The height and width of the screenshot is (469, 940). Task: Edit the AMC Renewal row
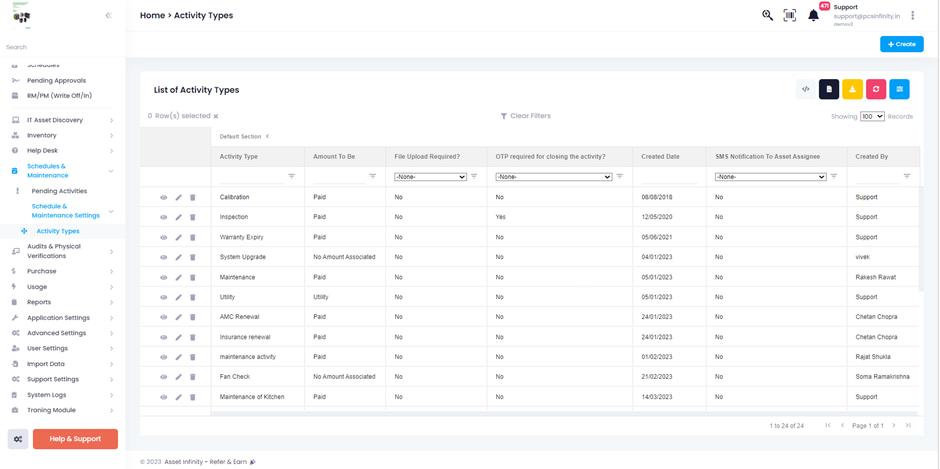(178, 317)
